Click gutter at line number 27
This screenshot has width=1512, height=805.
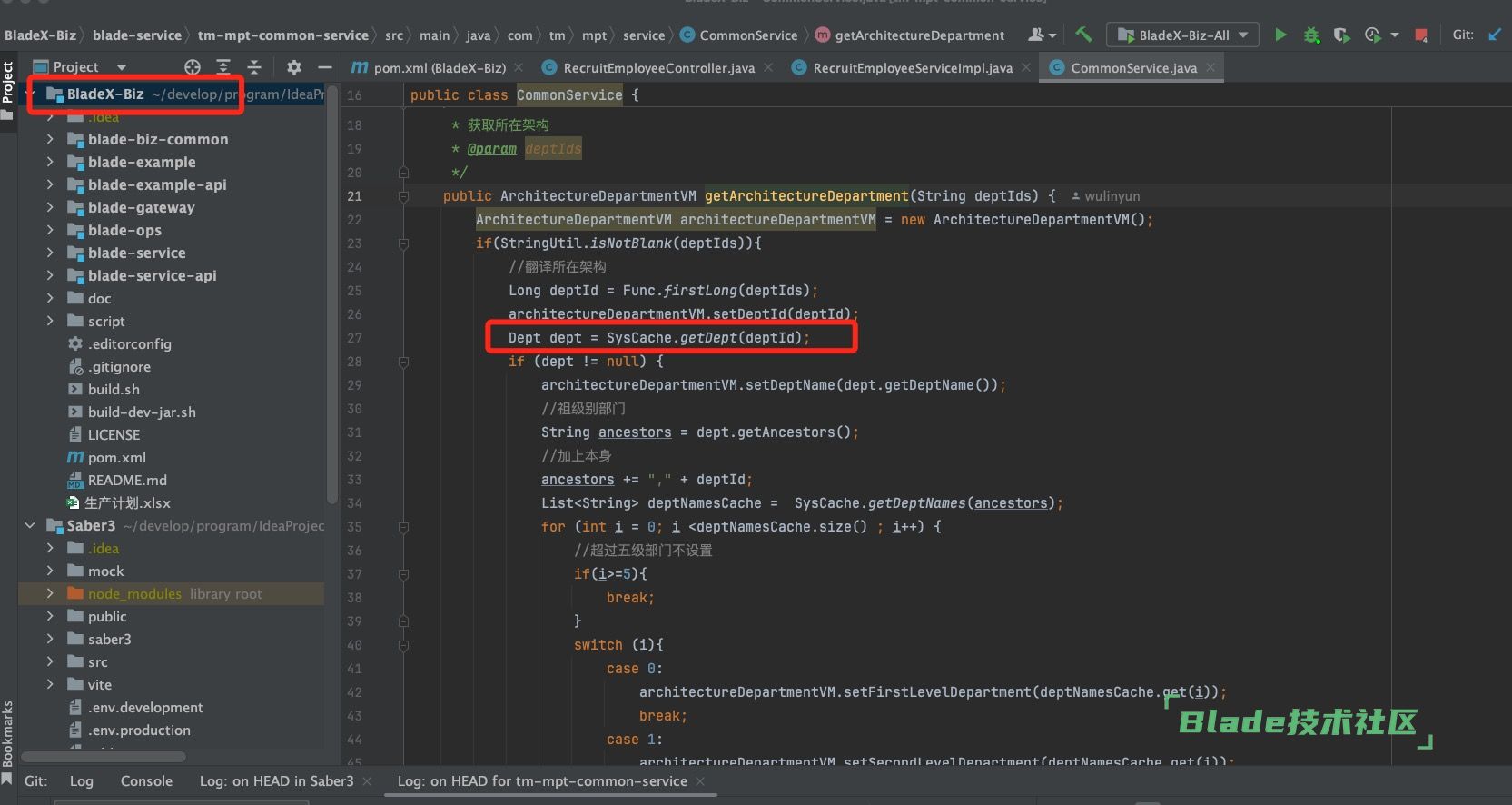click(354, 338)
